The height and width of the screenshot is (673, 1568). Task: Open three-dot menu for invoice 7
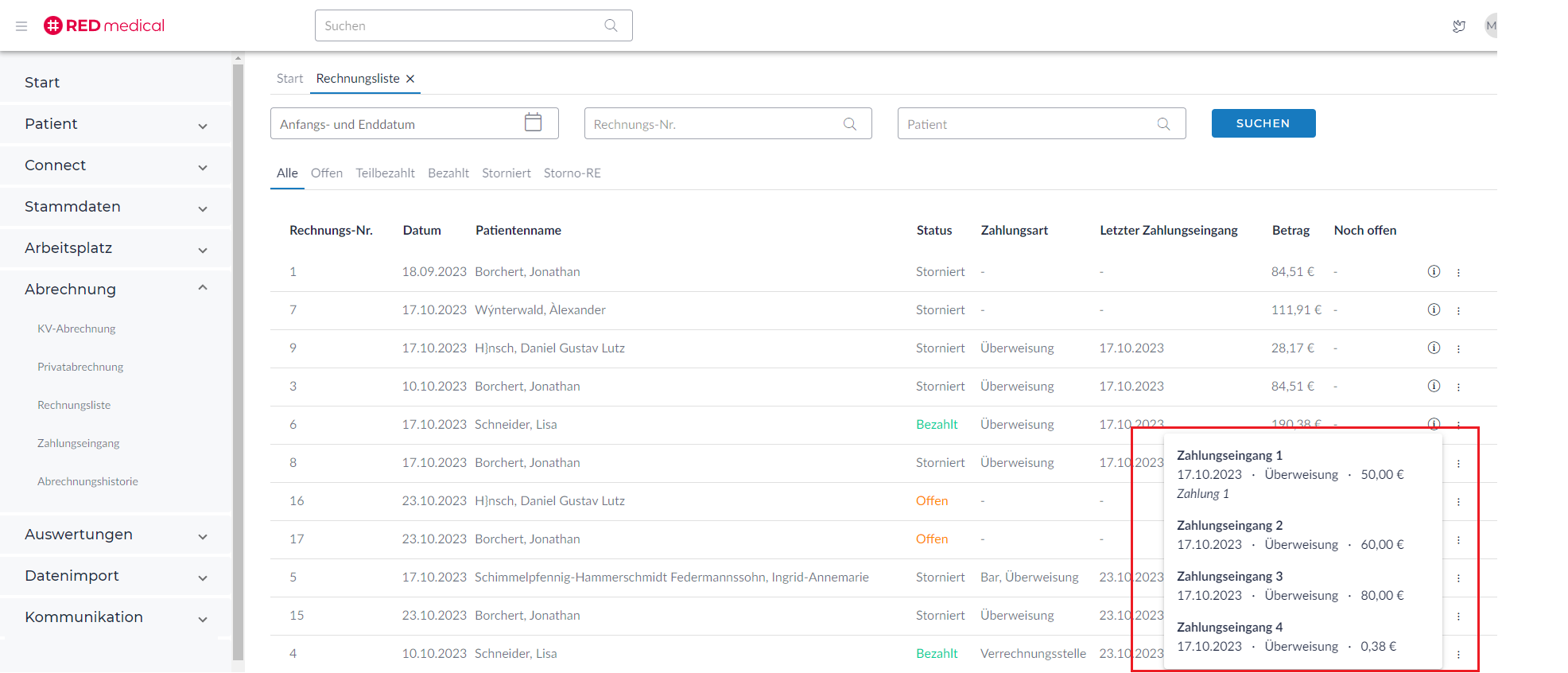tap(1458, 310)
